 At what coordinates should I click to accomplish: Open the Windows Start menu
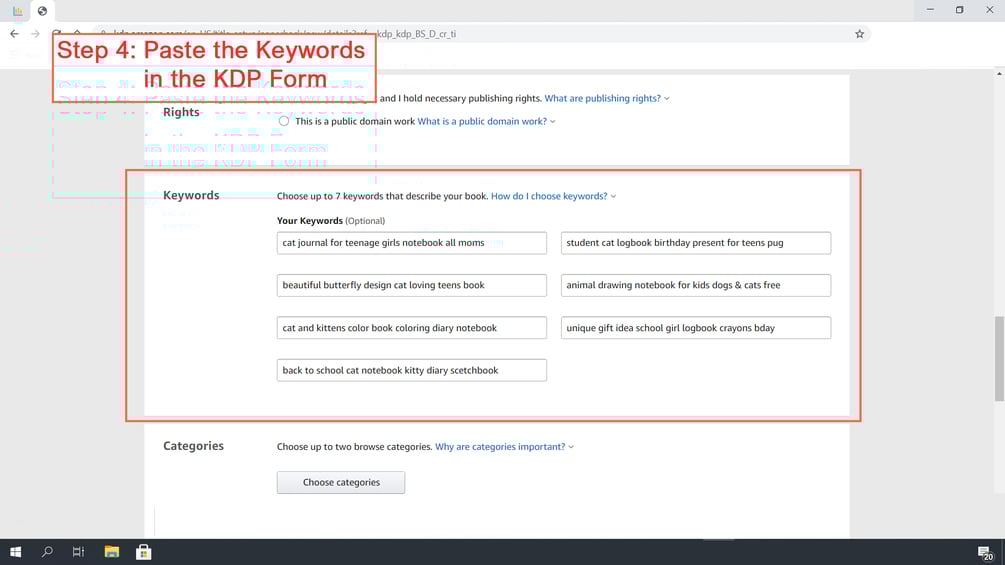tap(16, 552)
